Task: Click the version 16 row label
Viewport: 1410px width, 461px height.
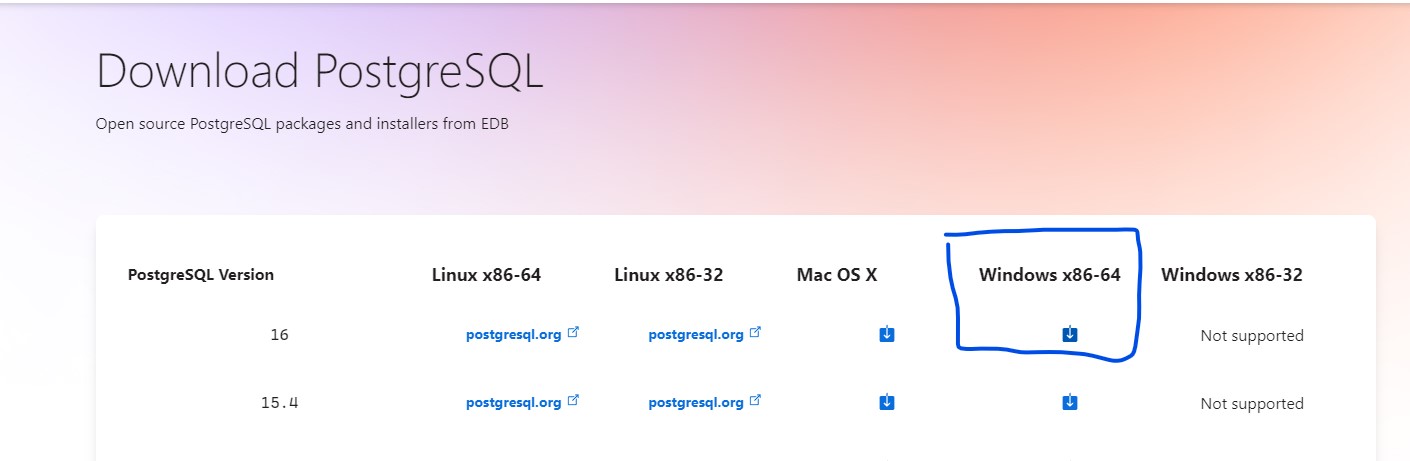Action: tap(279, 335)
